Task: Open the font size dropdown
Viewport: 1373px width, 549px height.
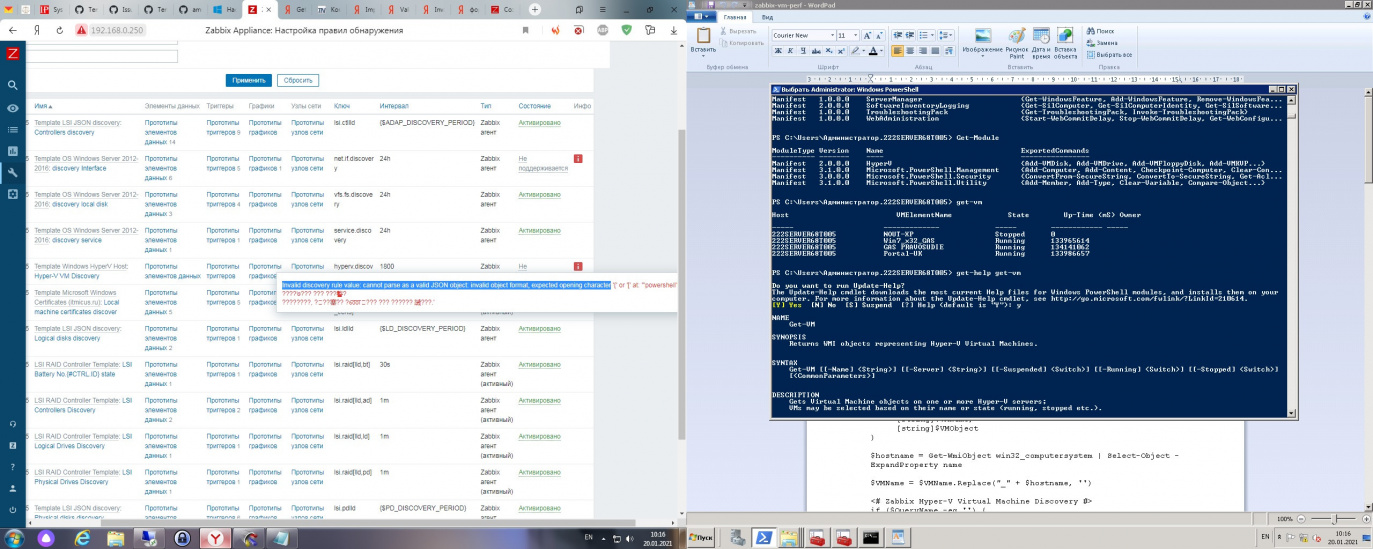Action: coord(855,35)
